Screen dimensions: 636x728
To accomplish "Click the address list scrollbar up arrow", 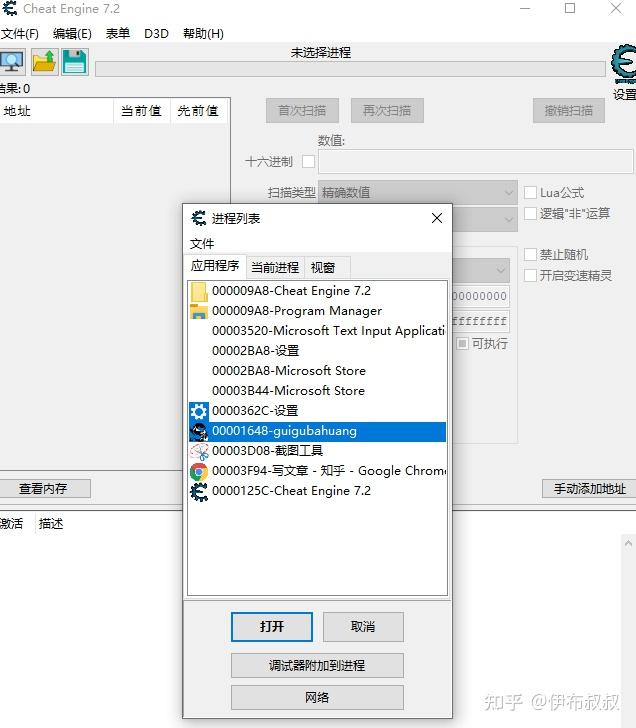I will tap(628, 543).
